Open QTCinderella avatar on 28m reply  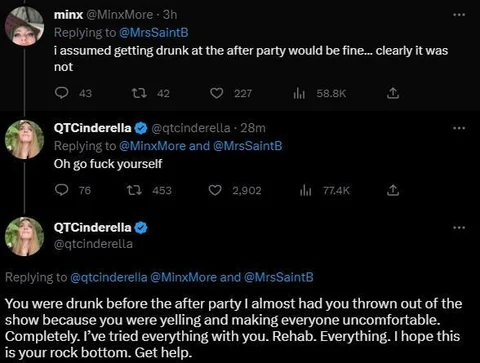coord(24,139)
